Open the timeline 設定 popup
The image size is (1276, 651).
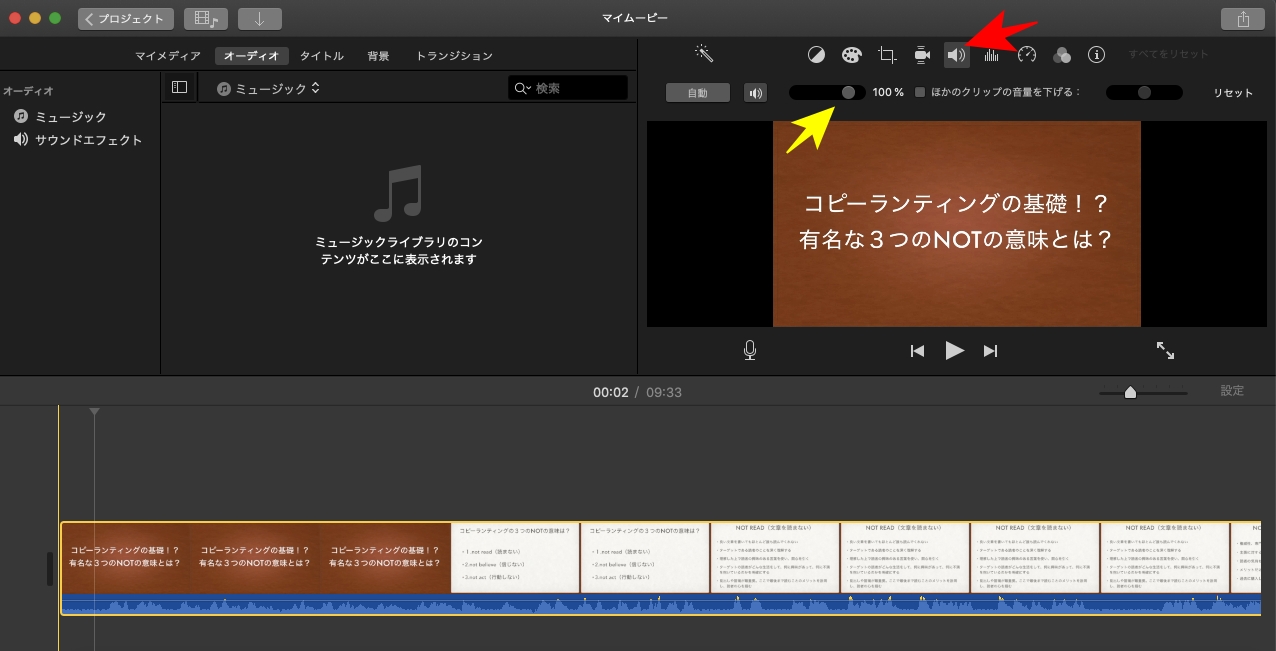tap(1232, 391)
